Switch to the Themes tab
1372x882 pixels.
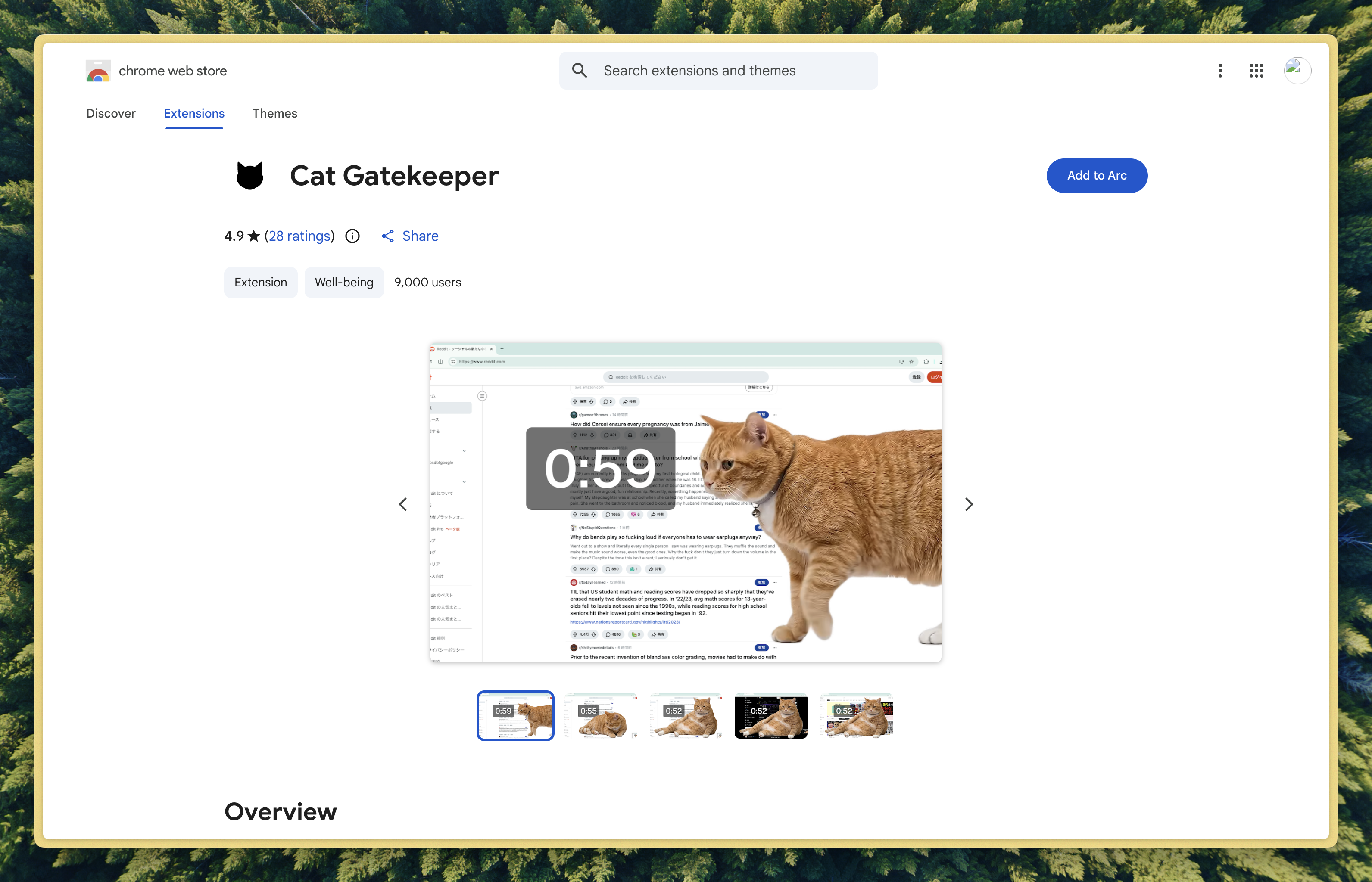tap(274, 113)
